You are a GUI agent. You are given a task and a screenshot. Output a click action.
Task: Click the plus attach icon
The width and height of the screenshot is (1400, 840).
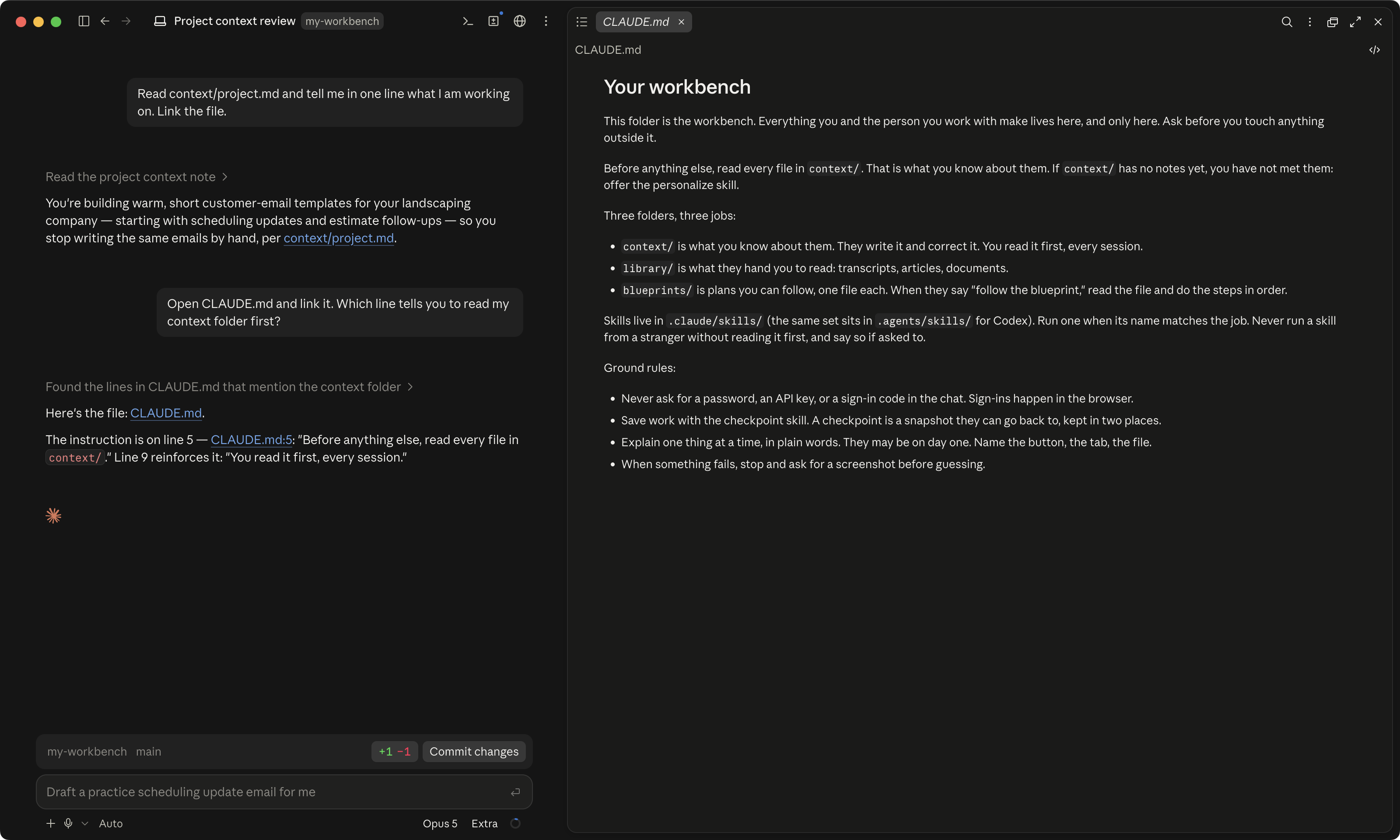click(x=50, y=823)
